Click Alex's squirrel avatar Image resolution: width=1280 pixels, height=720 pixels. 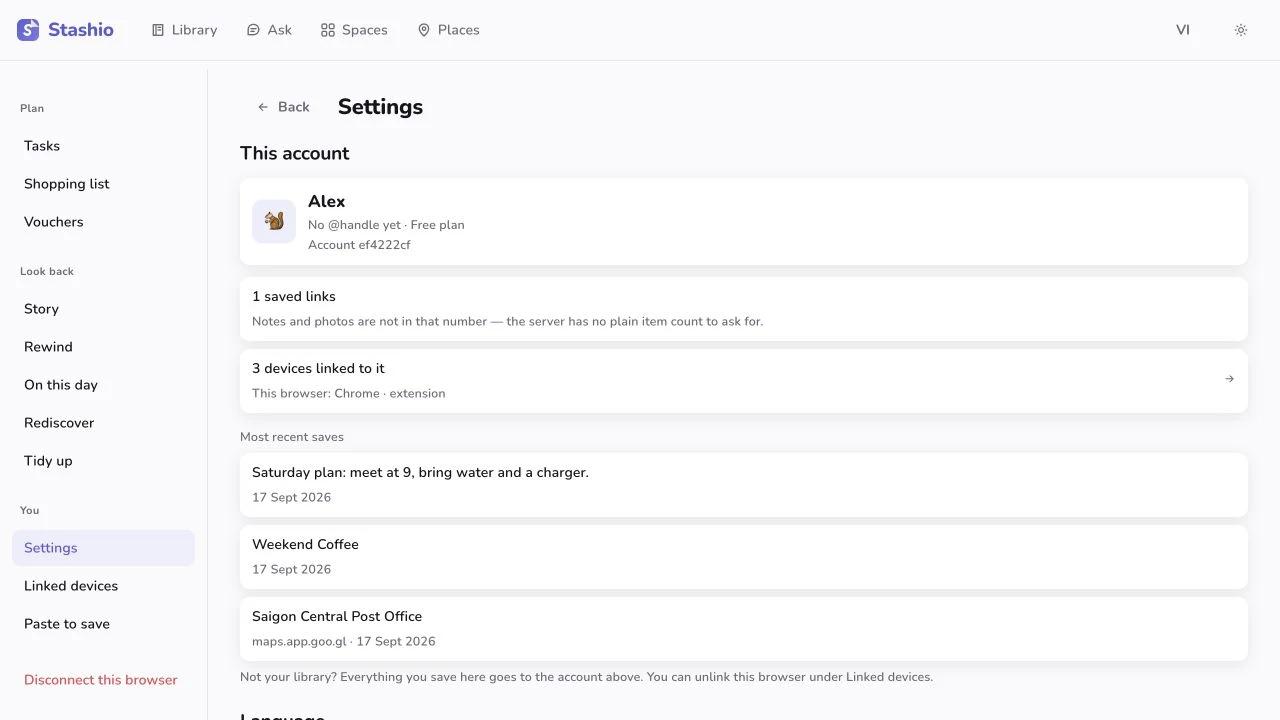pyautogui.click(x=274, y=221)
